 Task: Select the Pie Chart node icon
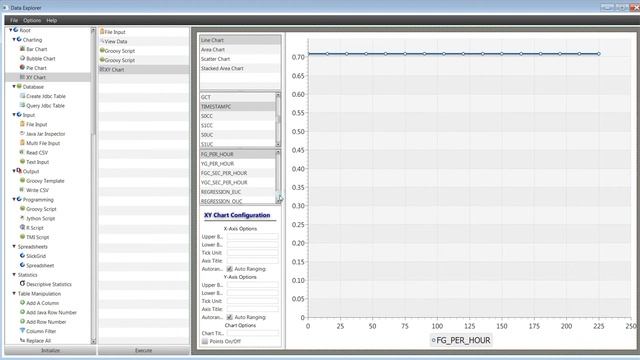22,67
